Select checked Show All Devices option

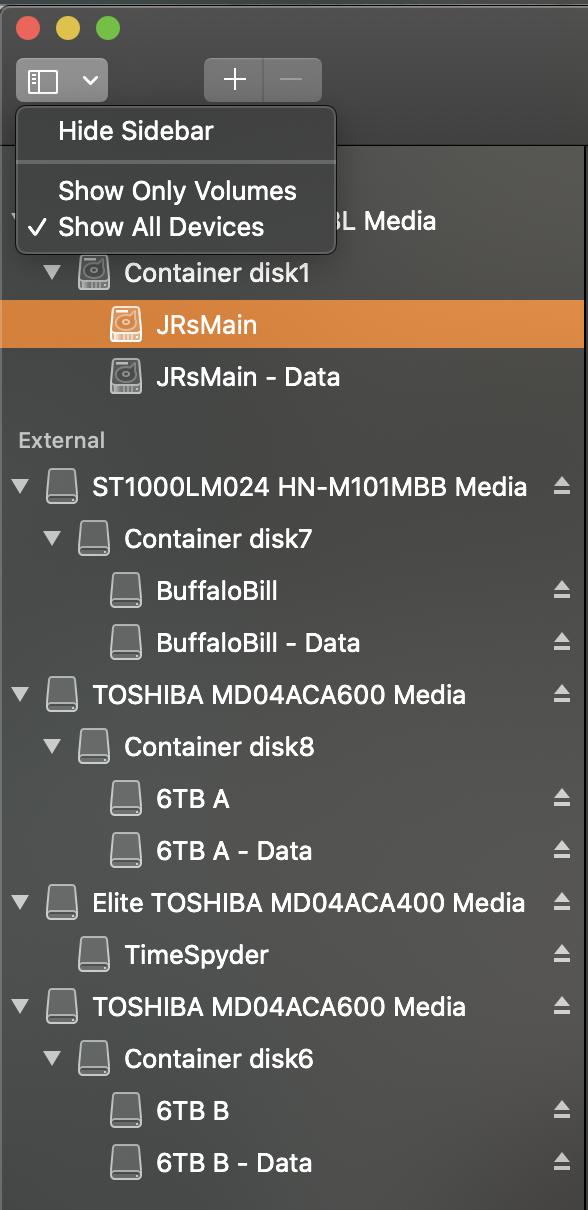point(176,227)
